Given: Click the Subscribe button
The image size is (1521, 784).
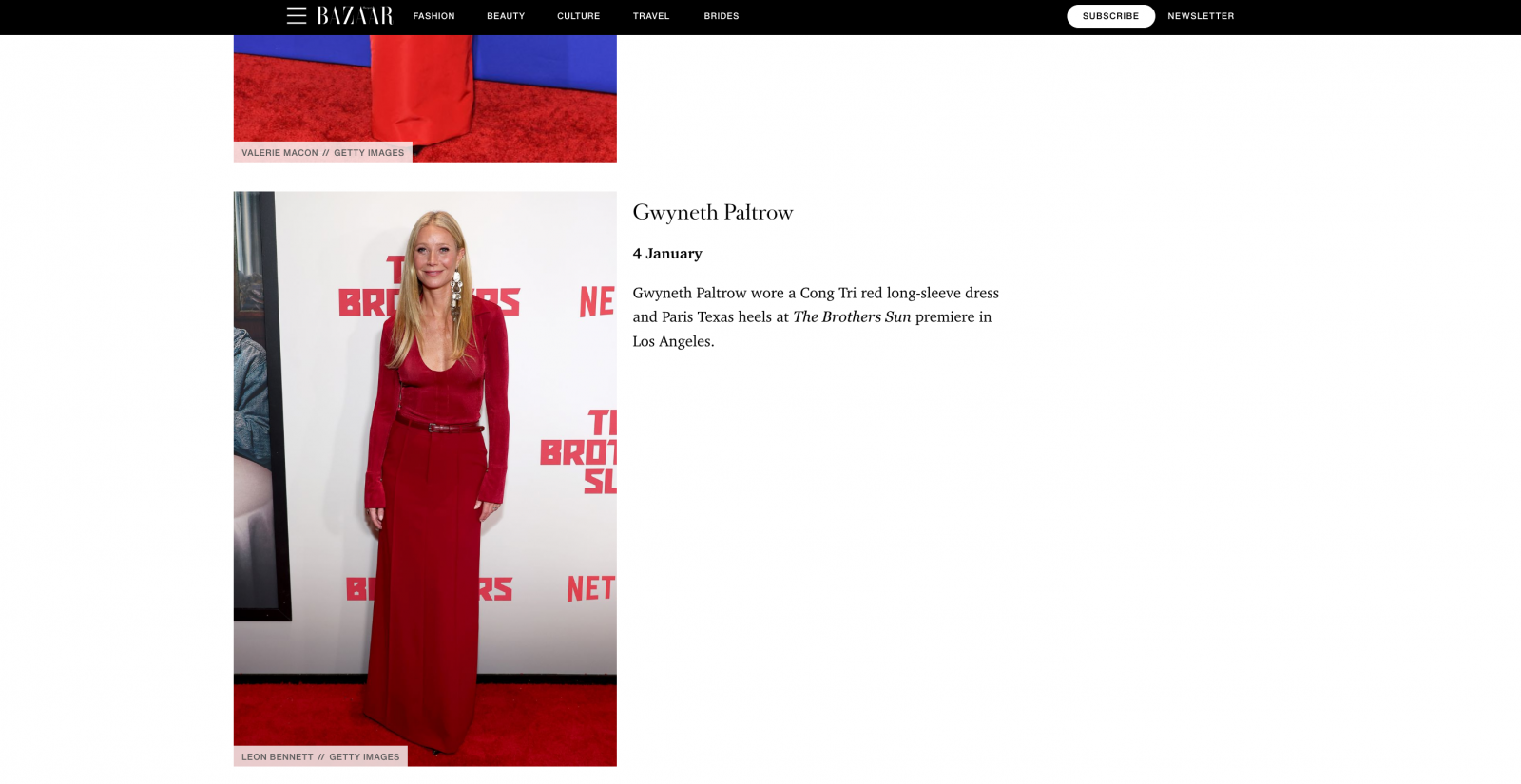Looking at the screenshot, I should coord(1110,16).
